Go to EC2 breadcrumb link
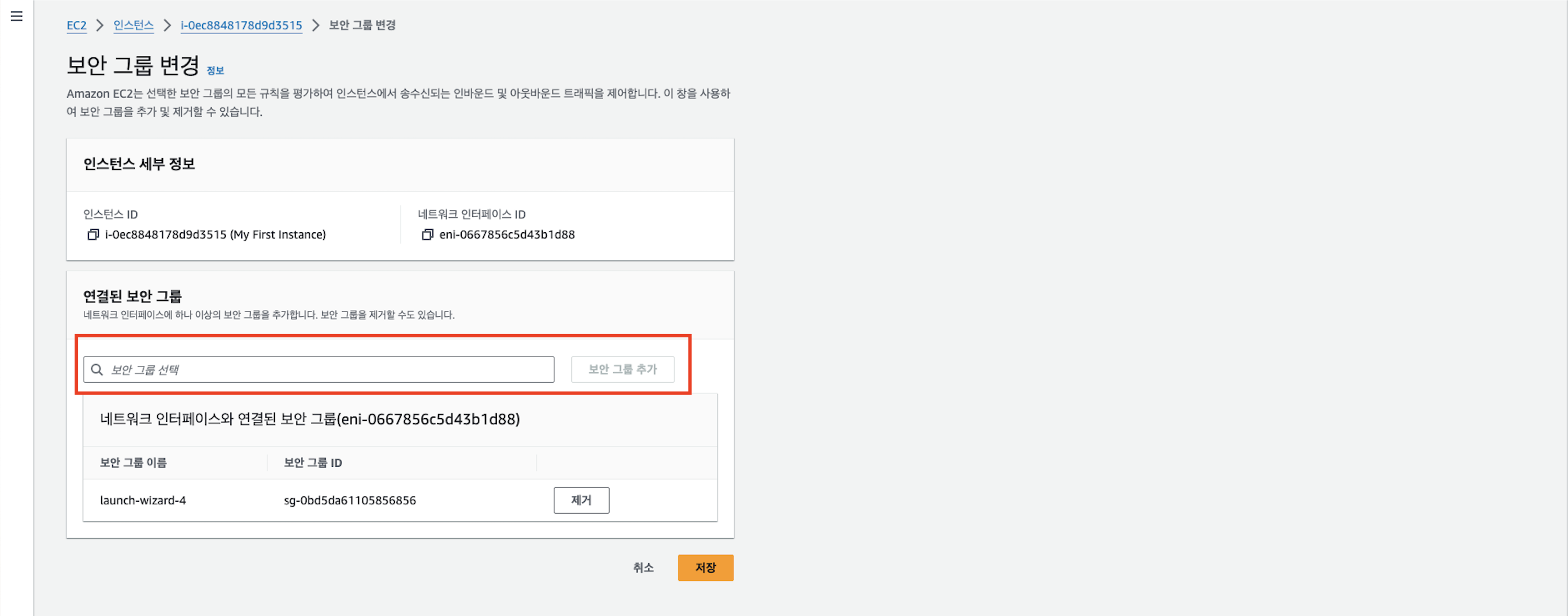Viewport: 1568px width, 616px height. 76,26
